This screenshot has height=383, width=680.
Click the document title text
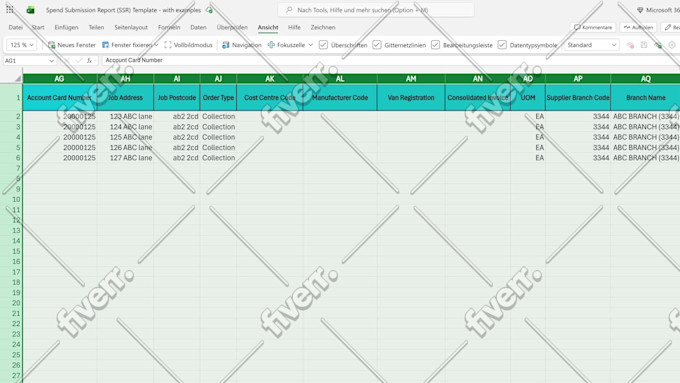pyautogui.click(x=123, y=10)
